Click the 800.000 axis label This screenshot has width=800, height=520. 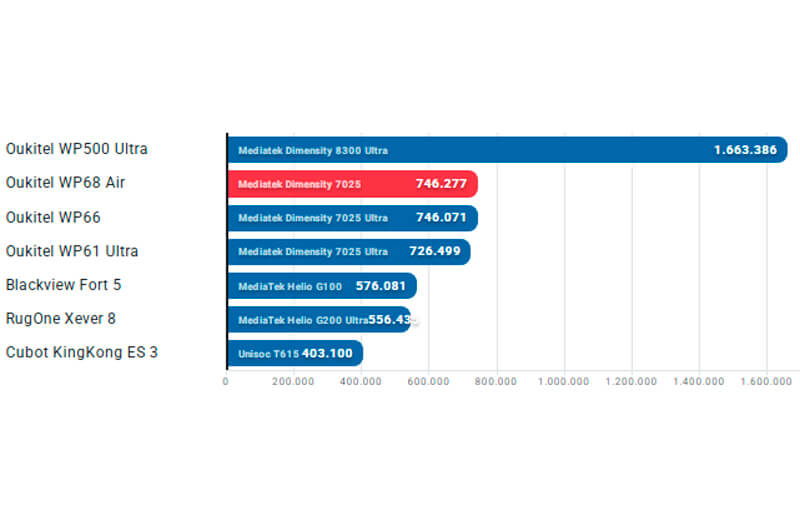(495, 381)
